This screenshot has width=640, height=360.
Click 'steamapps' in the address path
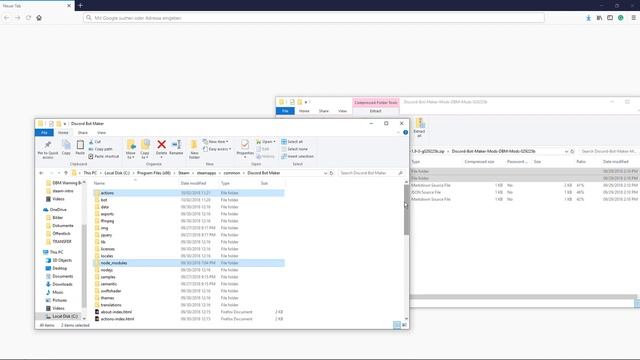(x=206, y=173)
